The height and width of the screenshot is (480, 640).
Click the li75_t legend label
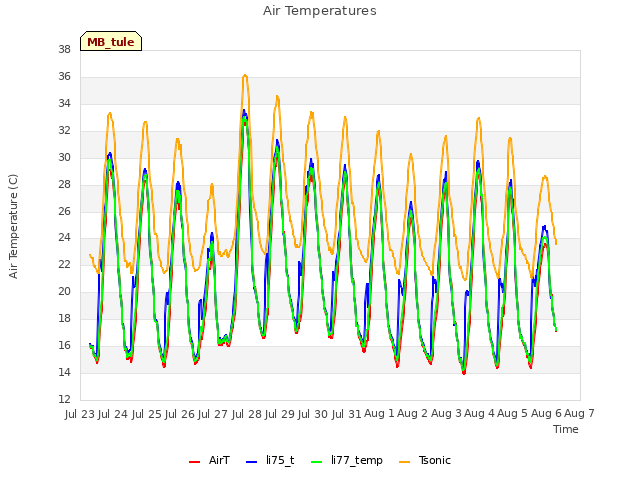click(x=280, y=460)
